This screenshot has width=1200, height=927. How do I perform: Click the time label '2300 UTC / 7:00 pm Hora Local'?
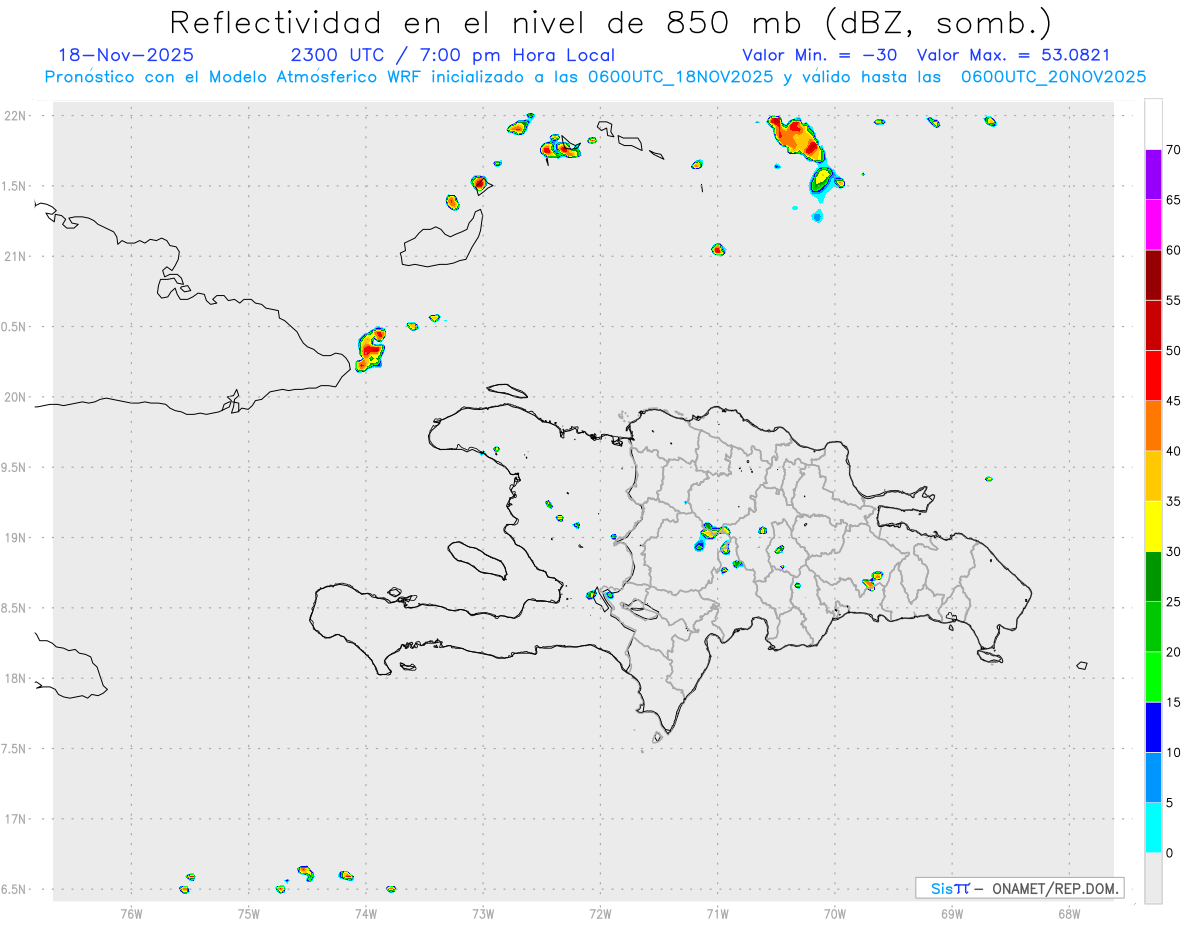click(x=452, y=55)
